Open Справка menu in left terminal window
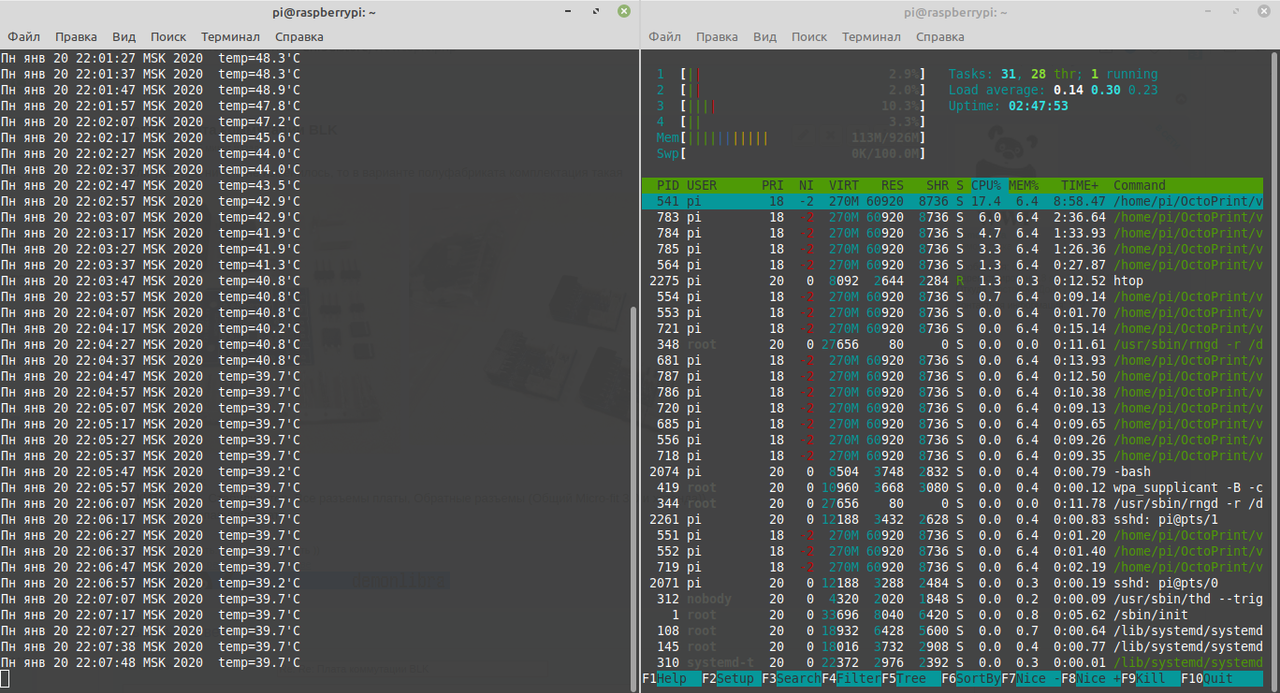 pos(299,36)
